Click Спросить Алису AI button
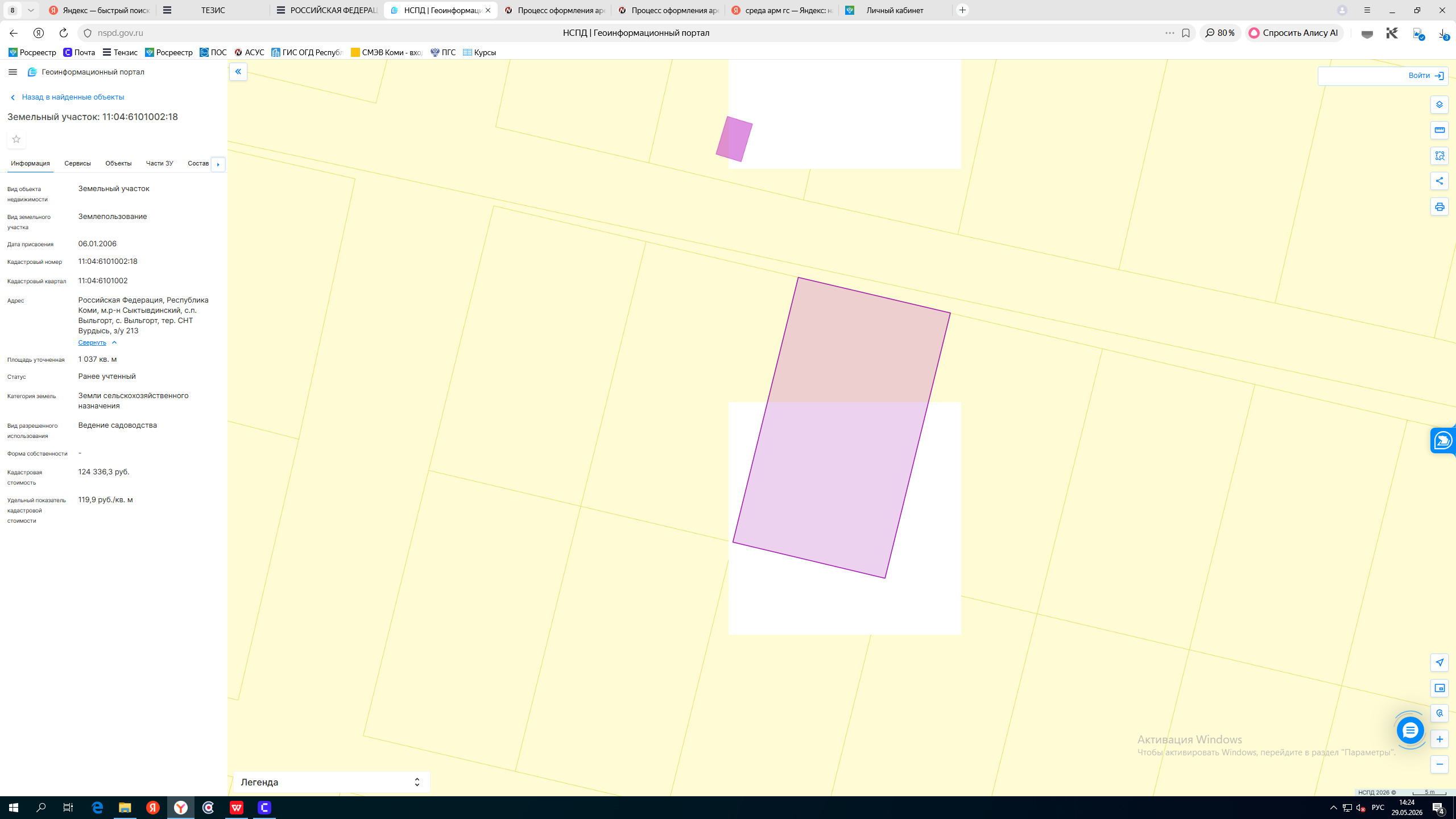Viewport: 1456px width, 819px height. [1294, 33]
